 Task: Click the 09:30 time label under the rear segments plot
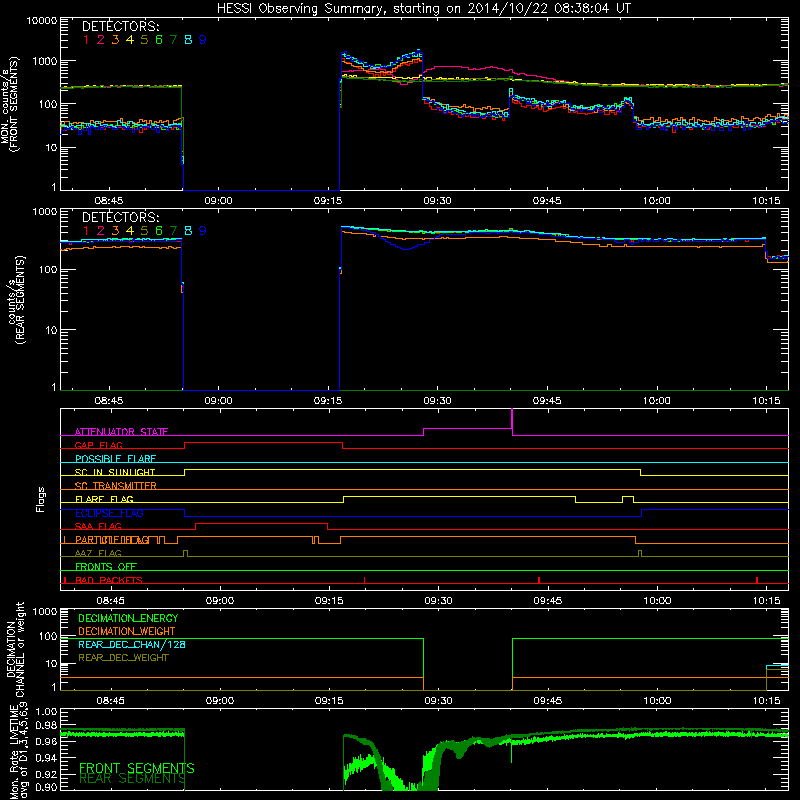437,401
